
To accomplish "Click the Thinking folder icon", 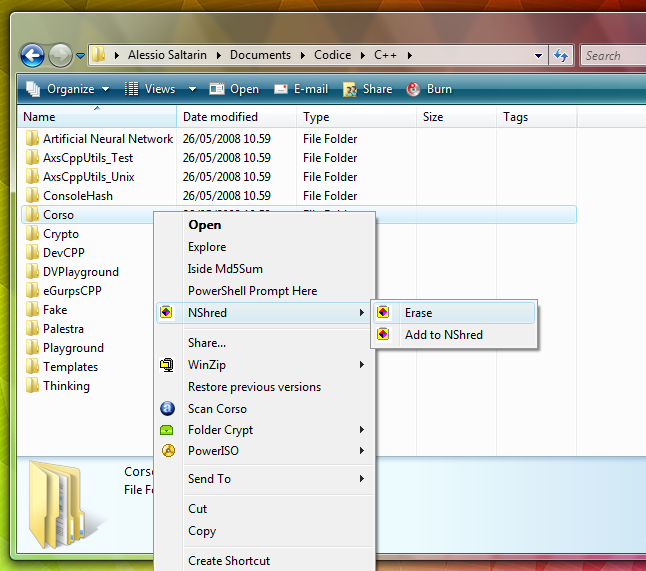I will pyautogui.click(x=32, y=385).
